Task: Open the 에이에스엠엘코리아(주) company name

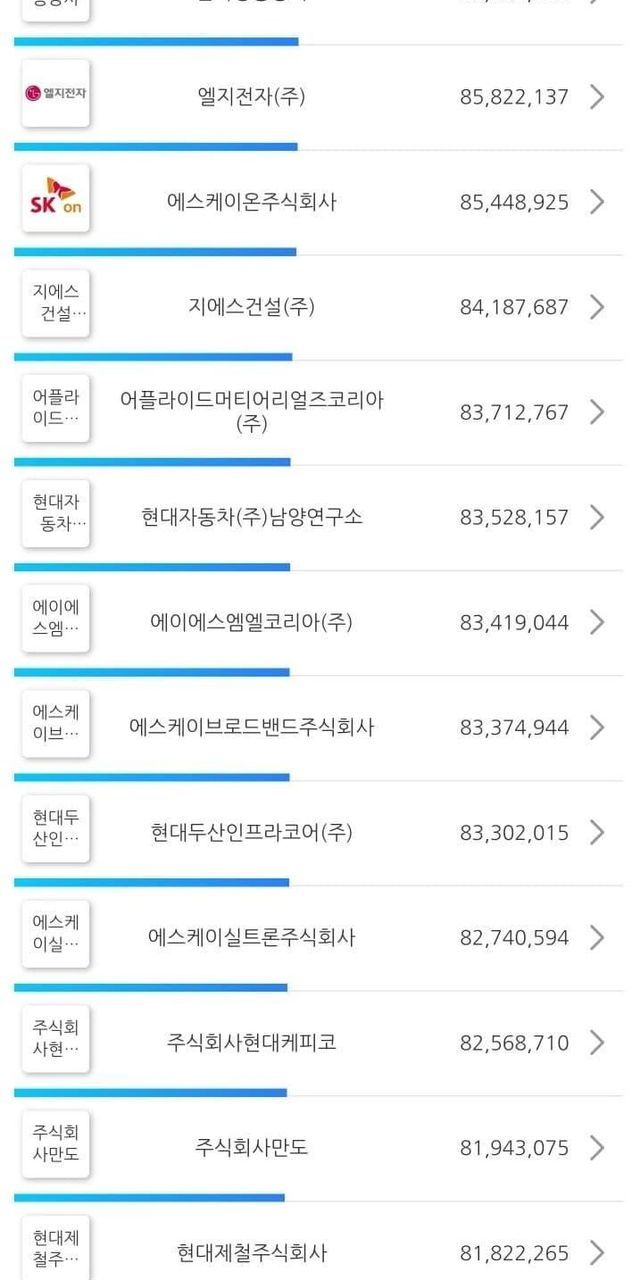Action: tap(251, 622)
